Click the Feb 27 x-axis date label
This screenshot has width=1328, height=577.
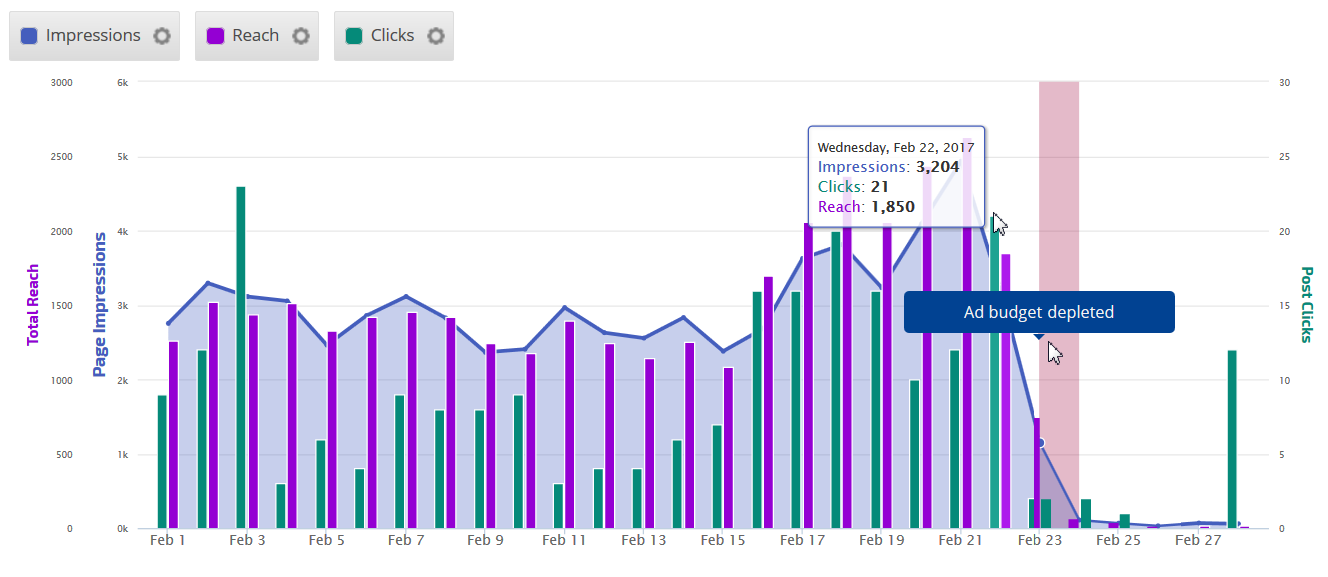click(1197, 540)
